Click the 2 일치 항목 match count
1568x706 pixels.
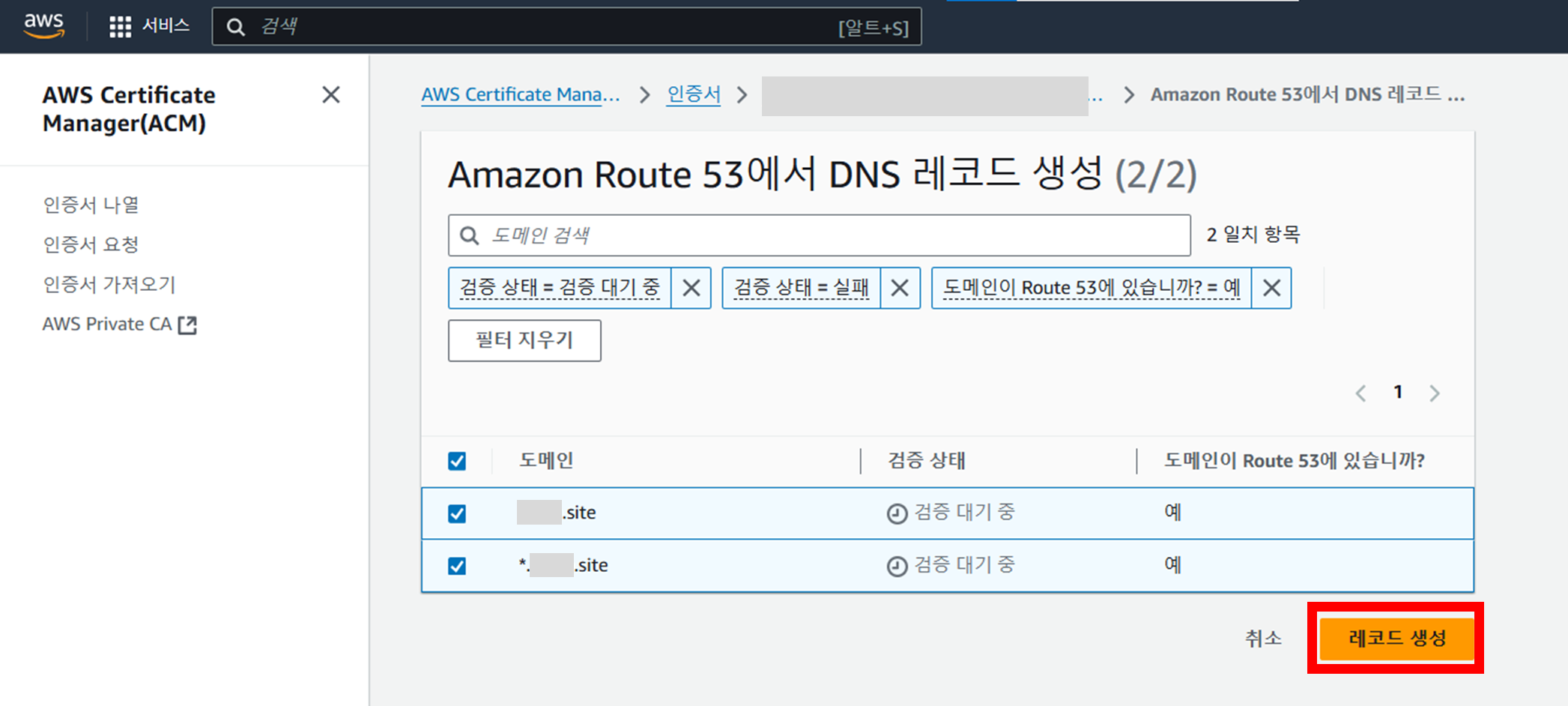(1253, 235)
